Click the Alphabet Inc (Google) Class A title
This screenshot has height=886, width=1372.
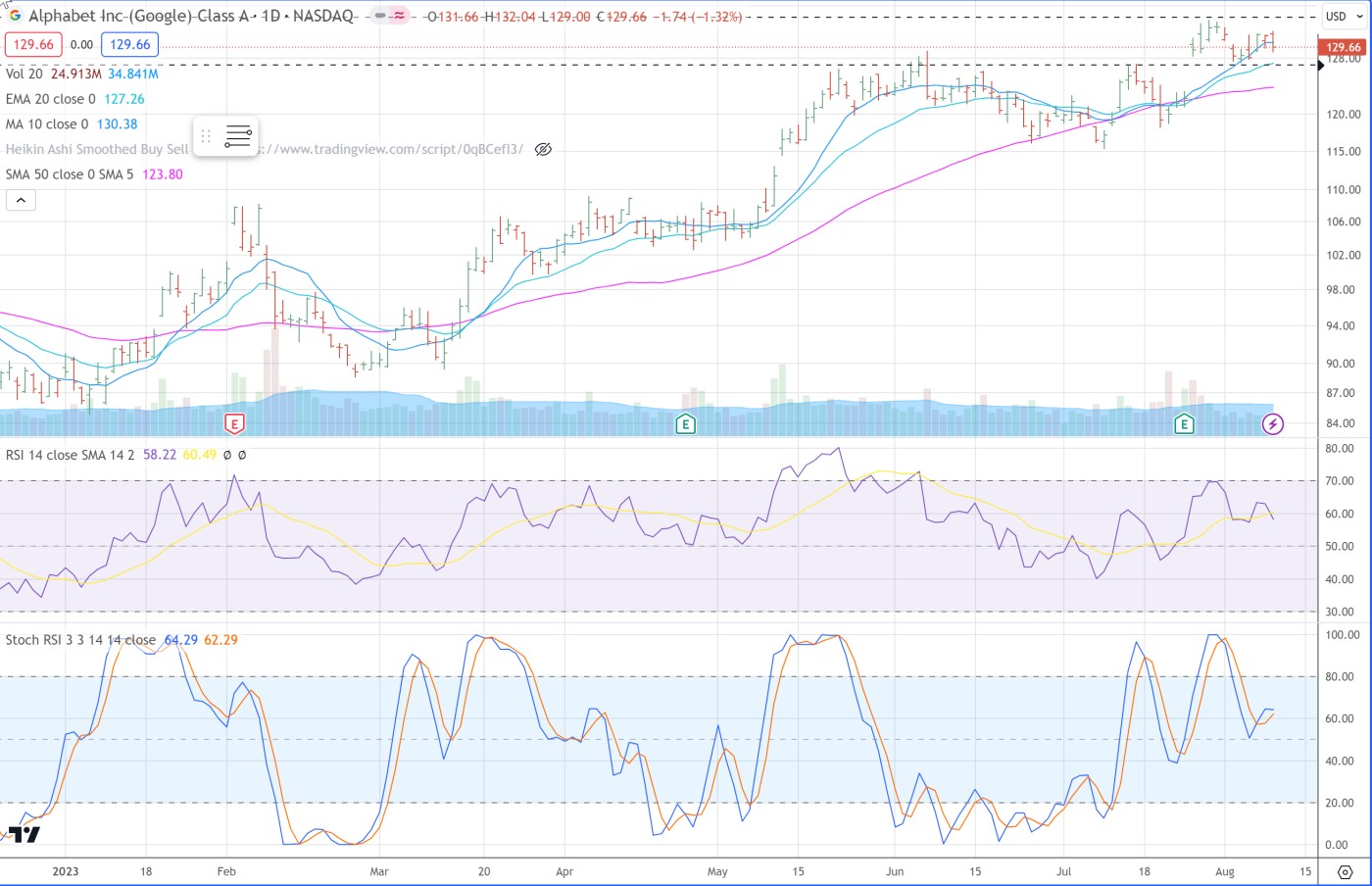141,16
